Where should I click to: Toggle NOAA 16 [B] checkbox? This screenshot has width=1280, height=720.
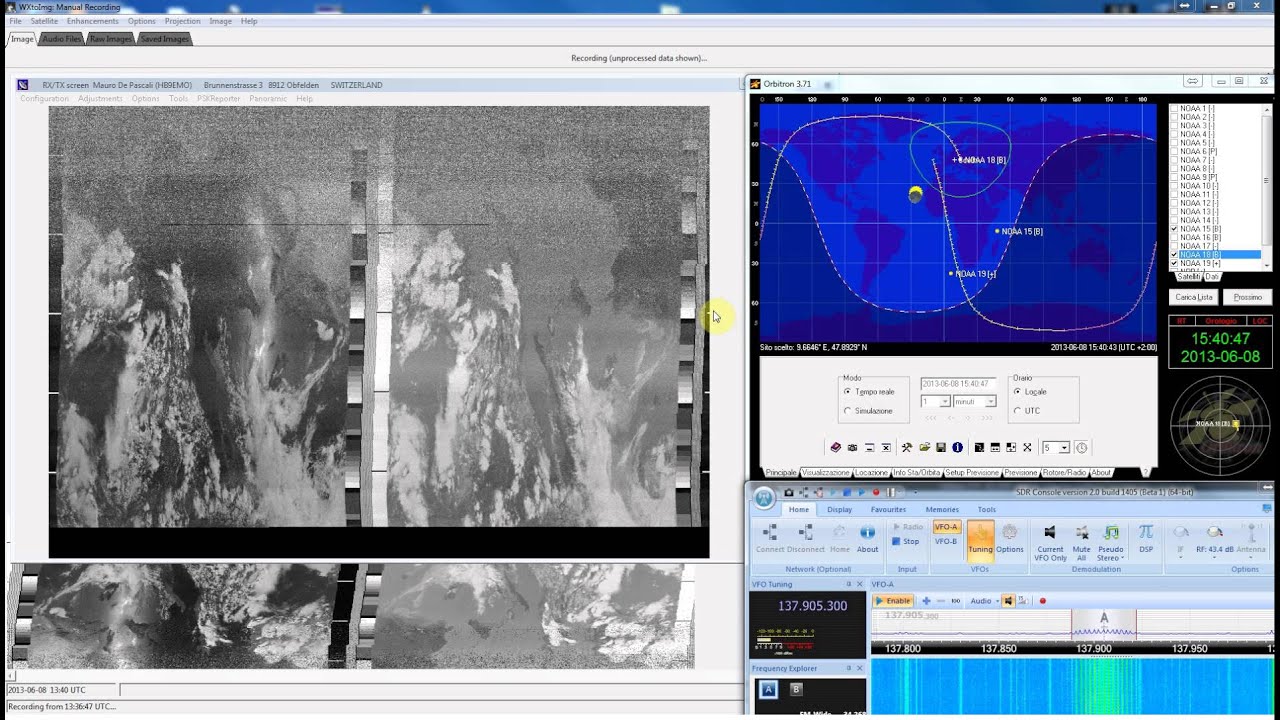point(1175,238)
